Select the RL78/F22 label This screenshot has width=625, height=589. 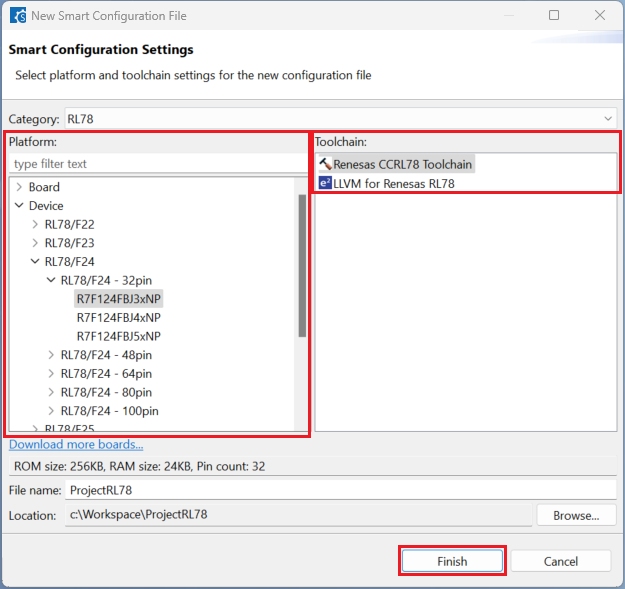[69, 224]
